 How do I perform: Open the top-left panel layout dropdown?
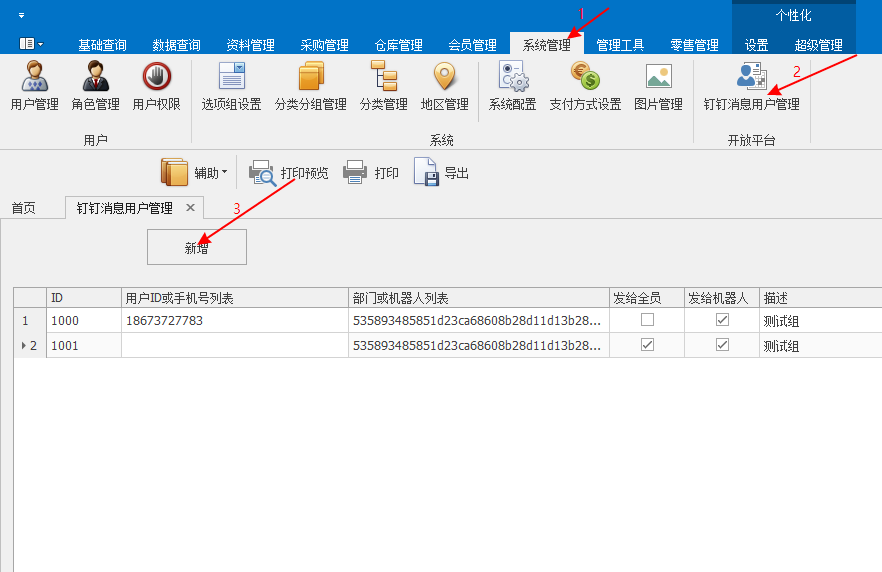(x=30, y=44)
